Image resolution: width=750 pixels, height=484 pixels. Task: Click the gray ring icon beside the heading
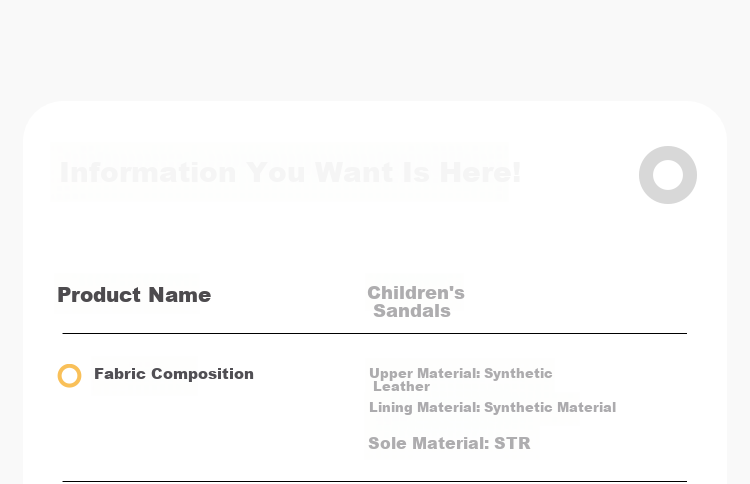(x=668, y=175)
